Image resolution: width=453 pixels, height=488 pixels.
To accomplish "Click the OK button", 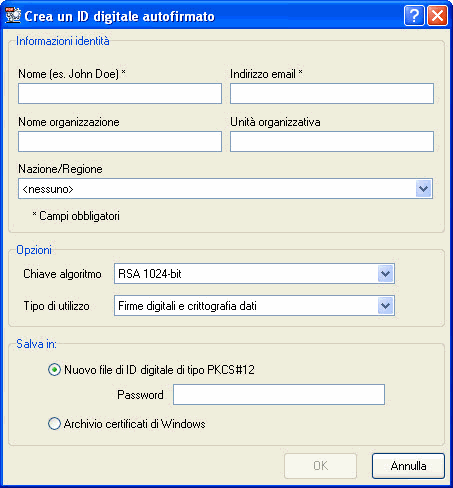I will (x=320, y=466).
